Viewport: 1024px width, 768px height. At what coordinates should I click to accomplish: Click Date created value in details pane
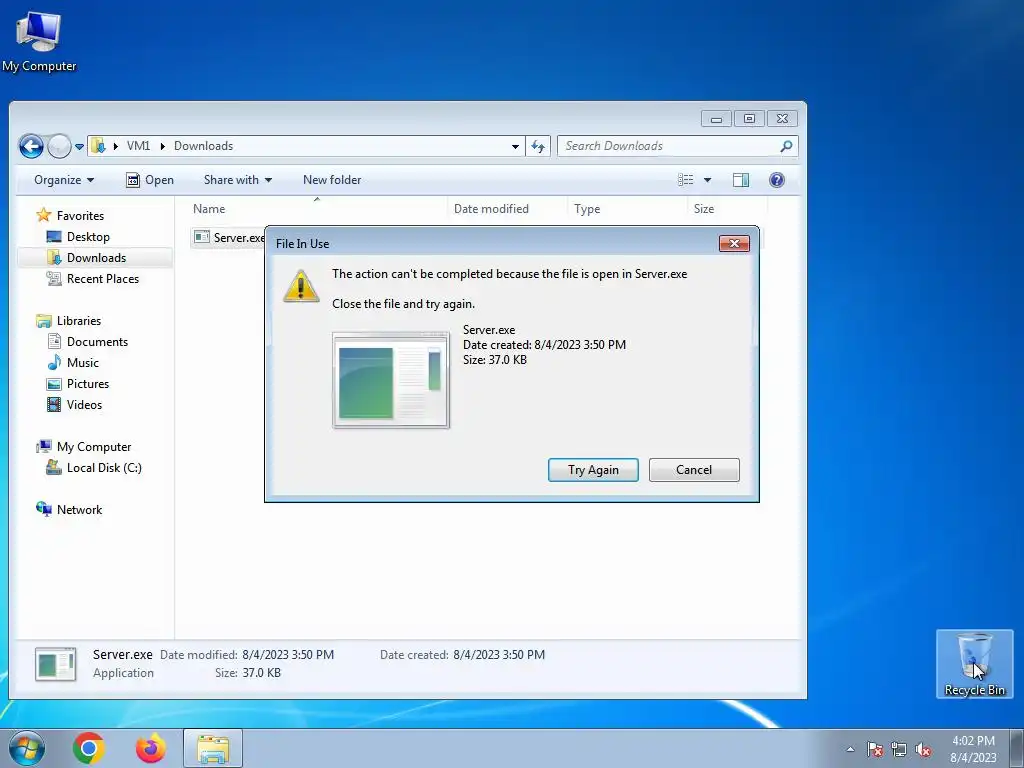pyautogui.click(x=499, y=655)
